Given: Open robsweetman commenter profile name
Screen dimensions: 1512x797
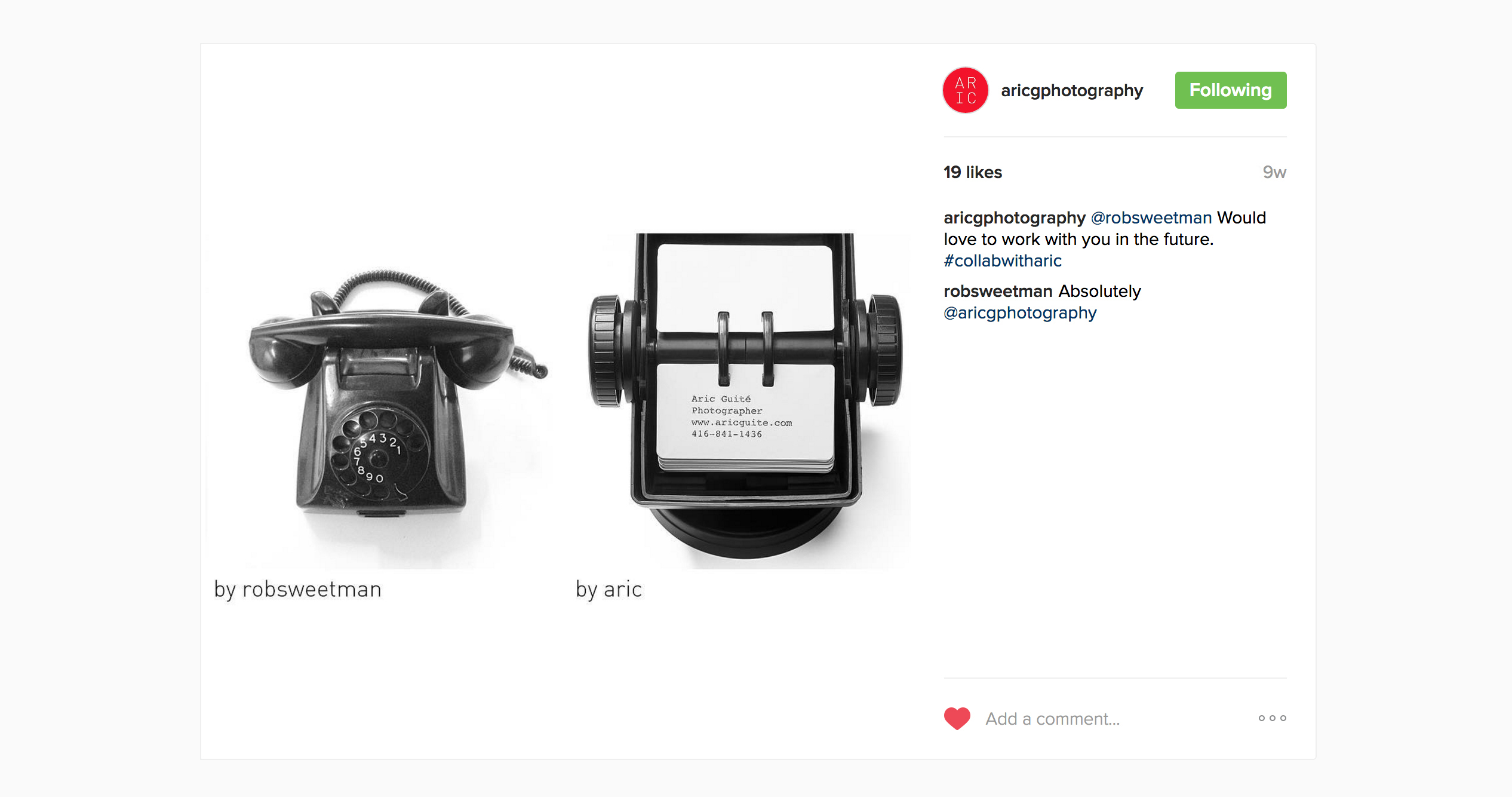Looking at the screenshot, I should [x=998, y=291].
